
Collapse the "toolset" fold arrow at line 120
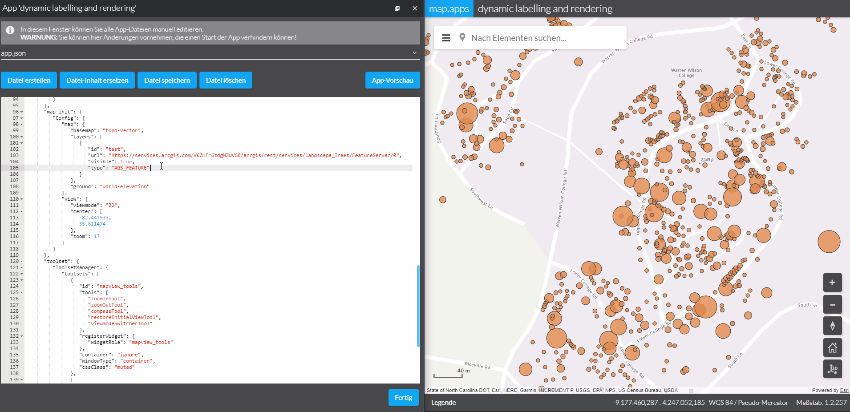pos(22,263)
